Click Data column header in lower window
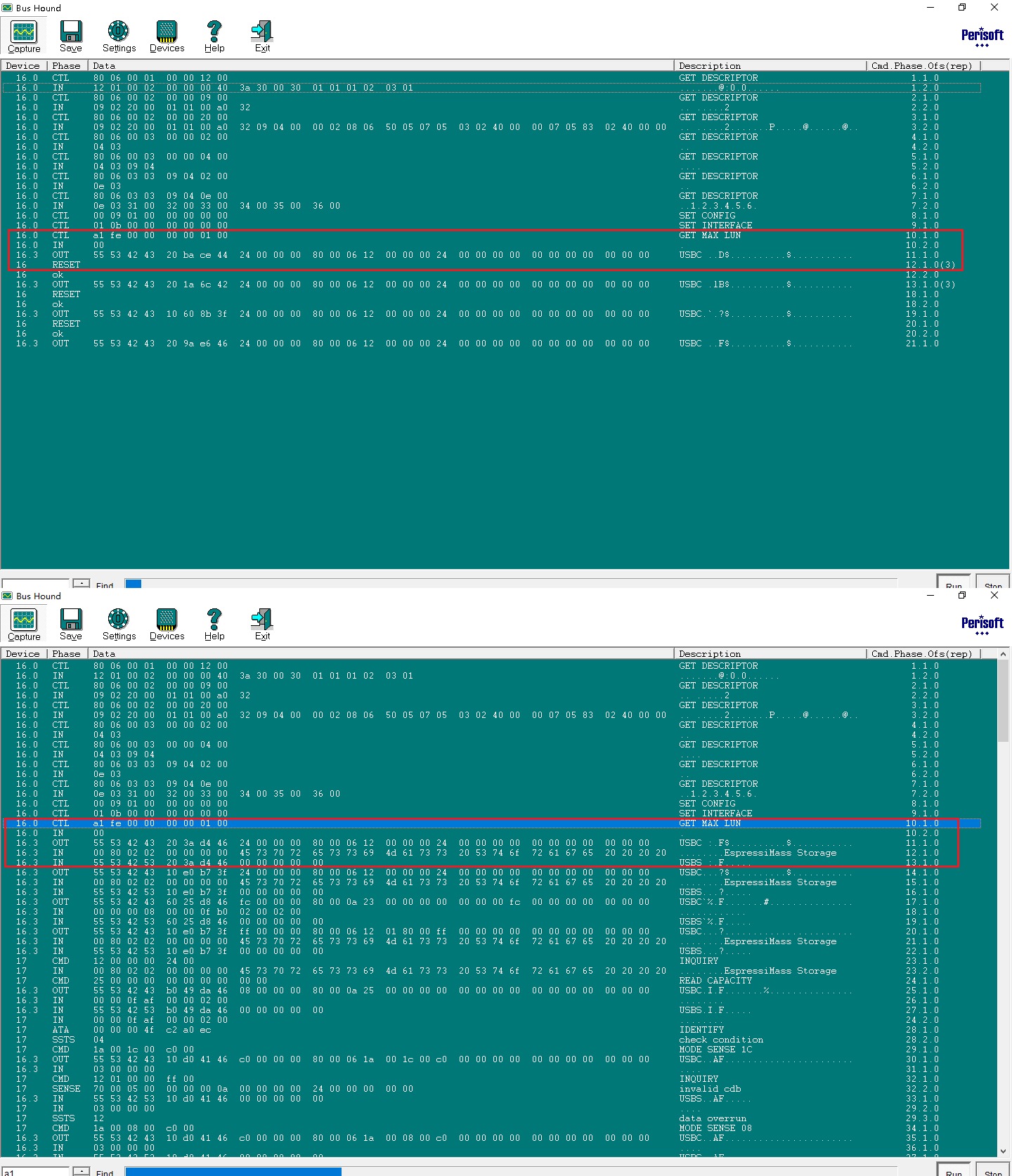The width and height of the screenshot is (1012, 1176). (381, 653)
